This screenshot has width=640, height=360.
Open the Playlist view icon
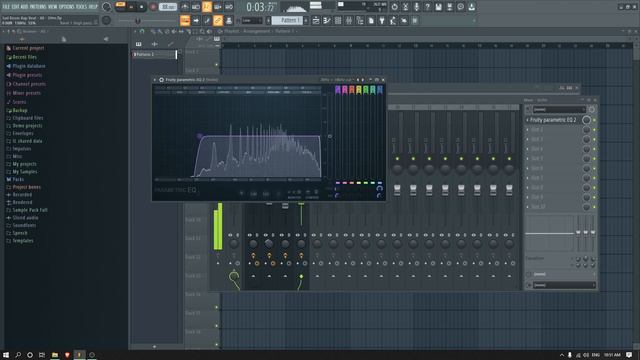point(316,20)
